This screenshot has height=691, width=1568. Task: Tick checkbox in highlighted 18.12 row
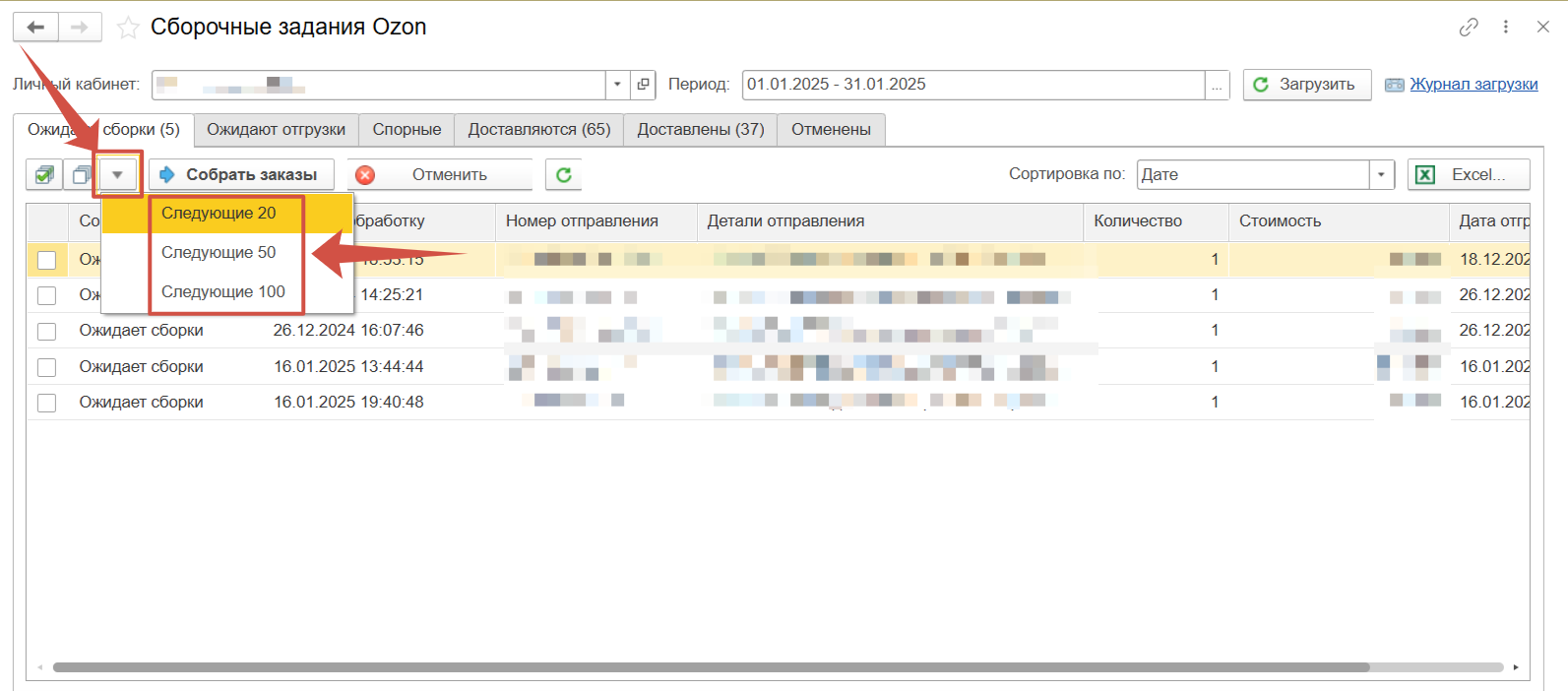tap(46, 260)
